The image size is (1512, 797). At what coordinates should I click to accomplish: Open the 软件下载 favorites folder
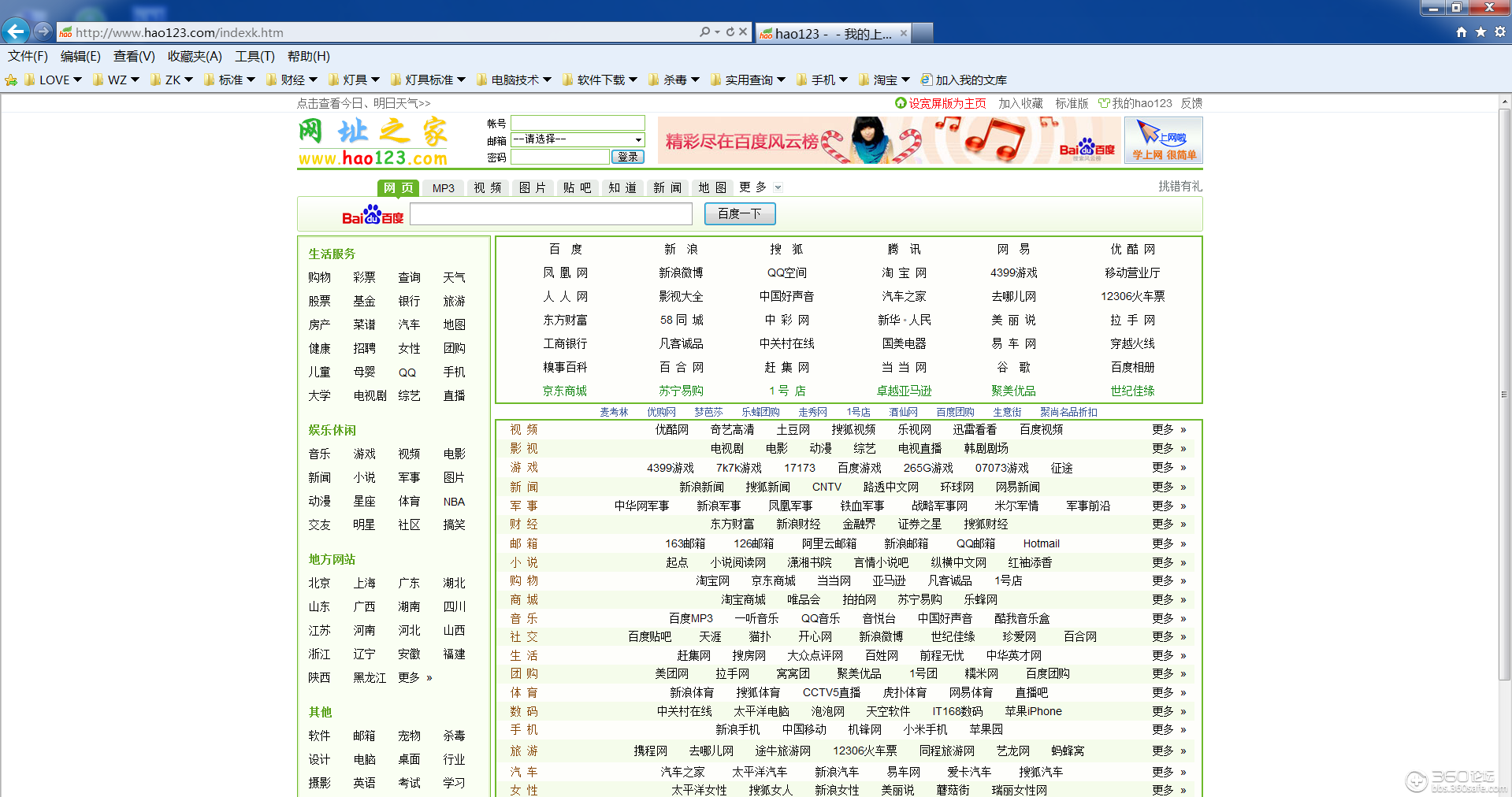tap(600, 80)
